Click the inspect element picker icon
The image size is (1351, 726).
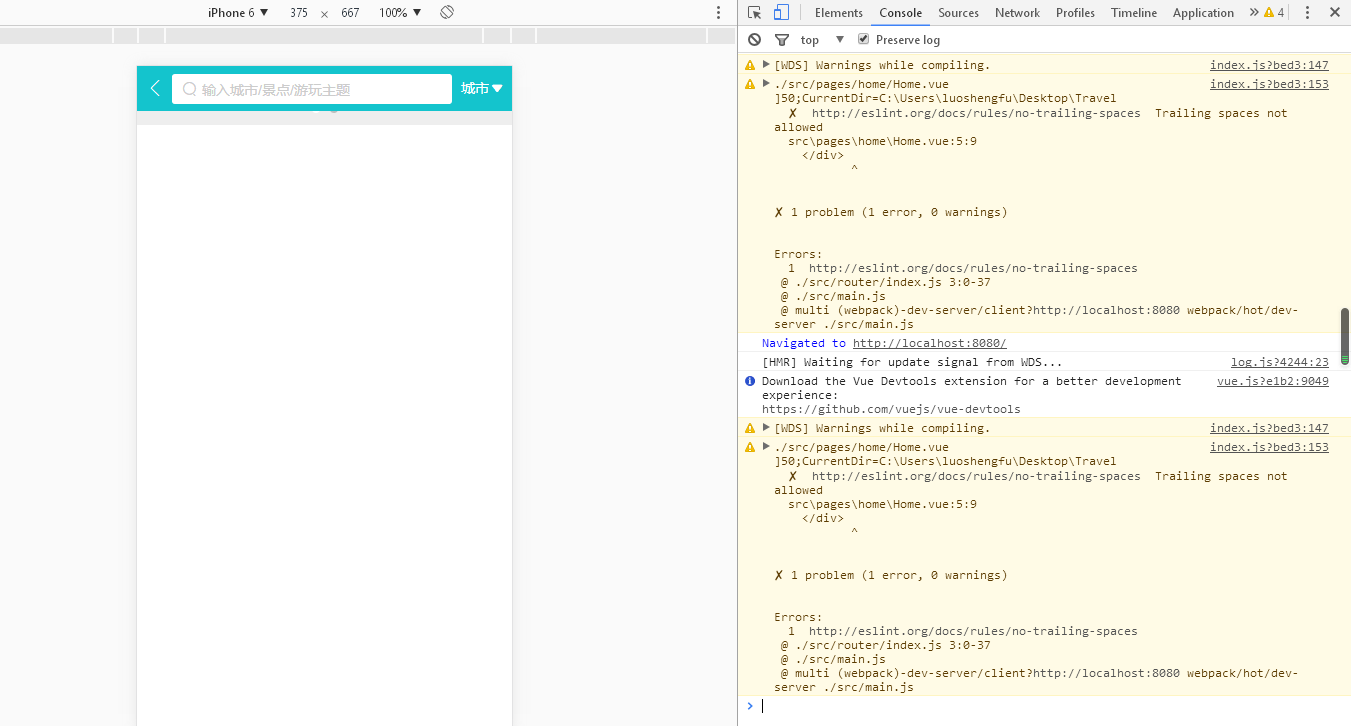point(754,13)
